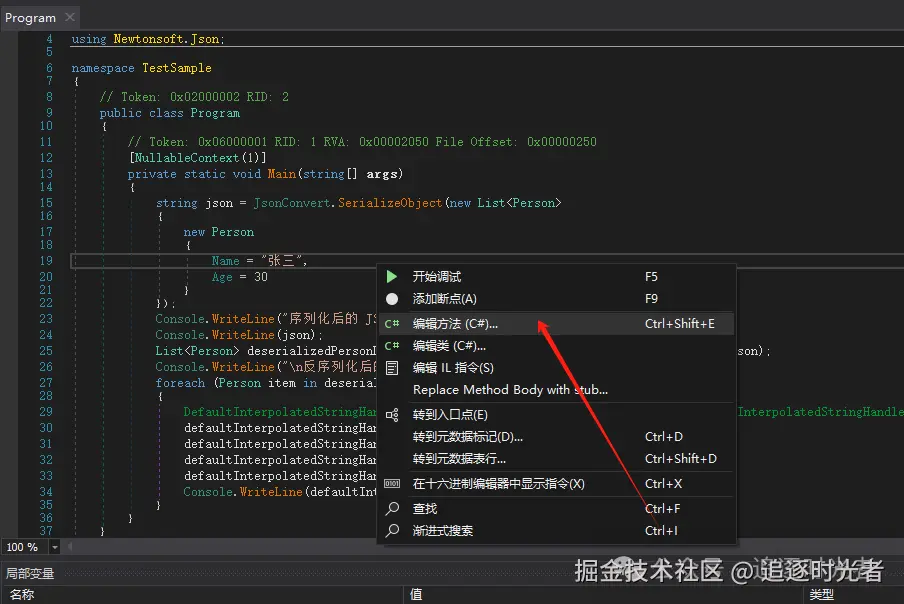Click Newtonsoft.Json in the using line
The height and width of the screenshot is (604, 904).
pos(167,39)
